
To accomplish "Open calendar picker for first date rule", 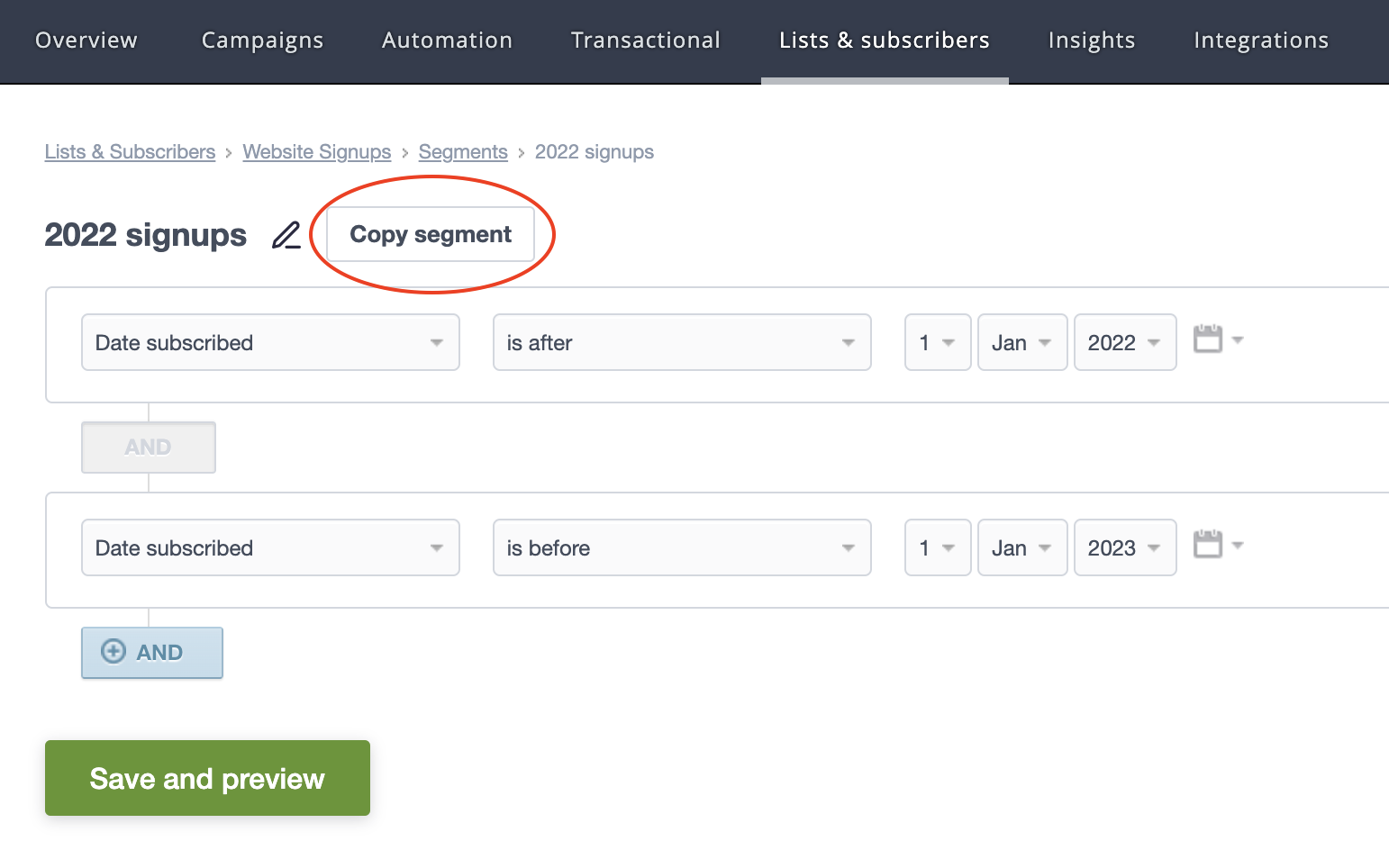I will coord(1216,340).
